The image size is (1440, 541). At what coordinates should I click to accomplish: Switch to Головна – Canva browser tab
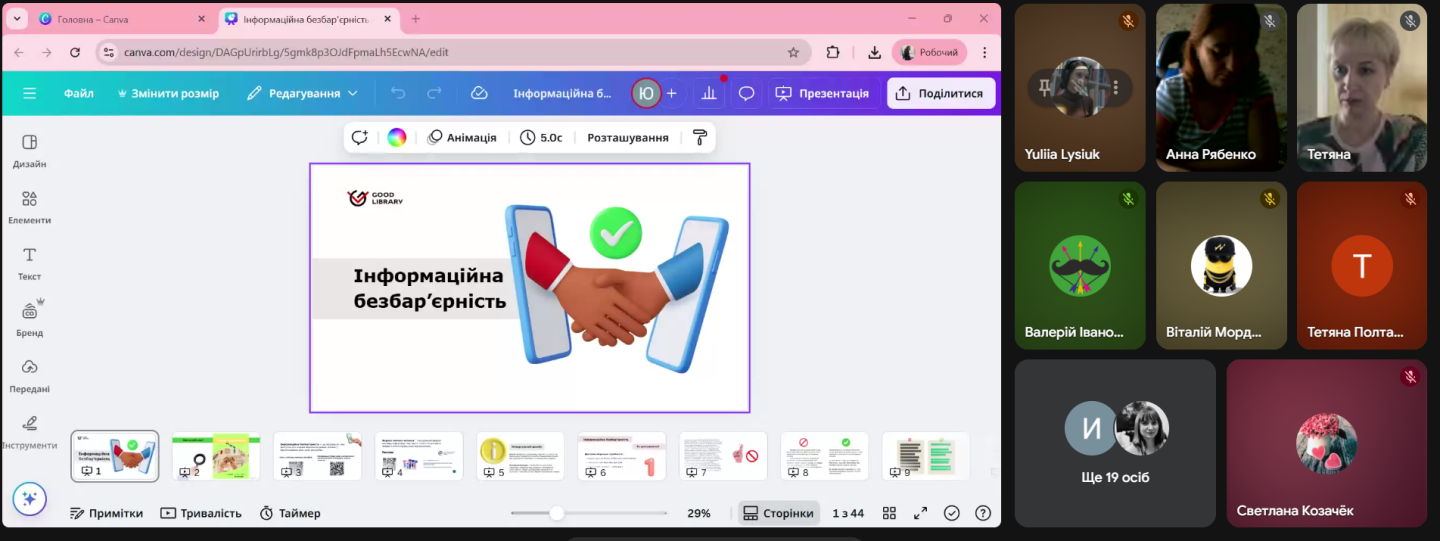click(x=123, y=19)
